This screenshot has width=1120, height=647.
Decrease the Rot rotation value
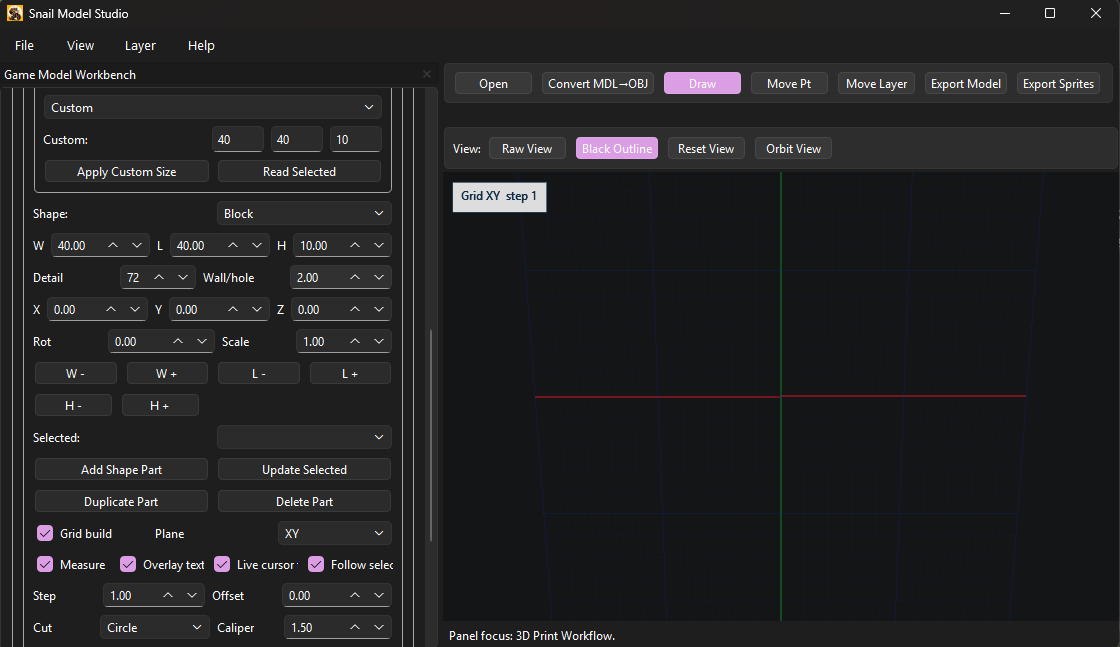click(201, 342)
